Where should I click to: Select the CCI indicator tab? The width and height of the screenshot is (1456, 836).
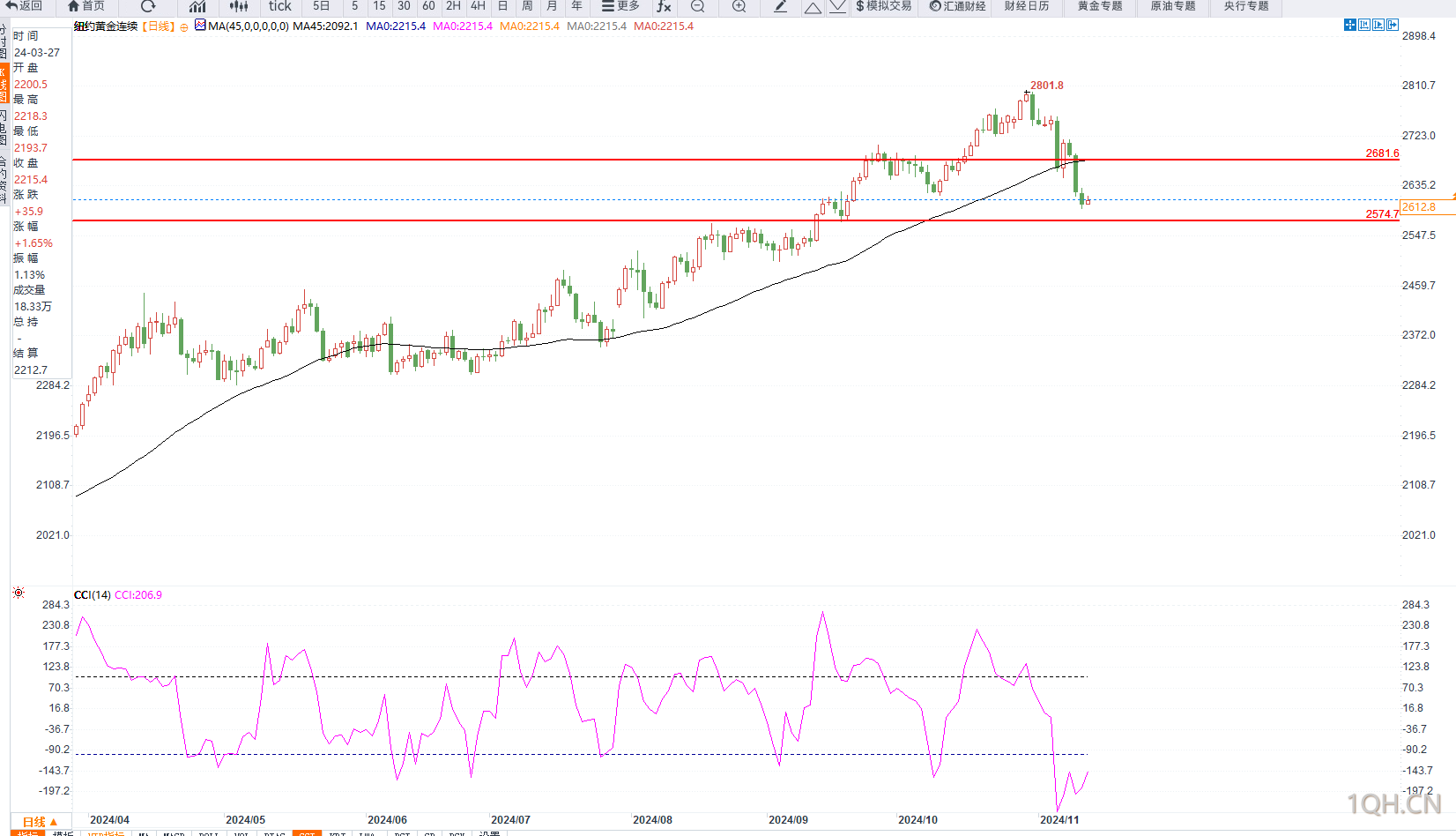pyautogui.click(x=307, y=833)
